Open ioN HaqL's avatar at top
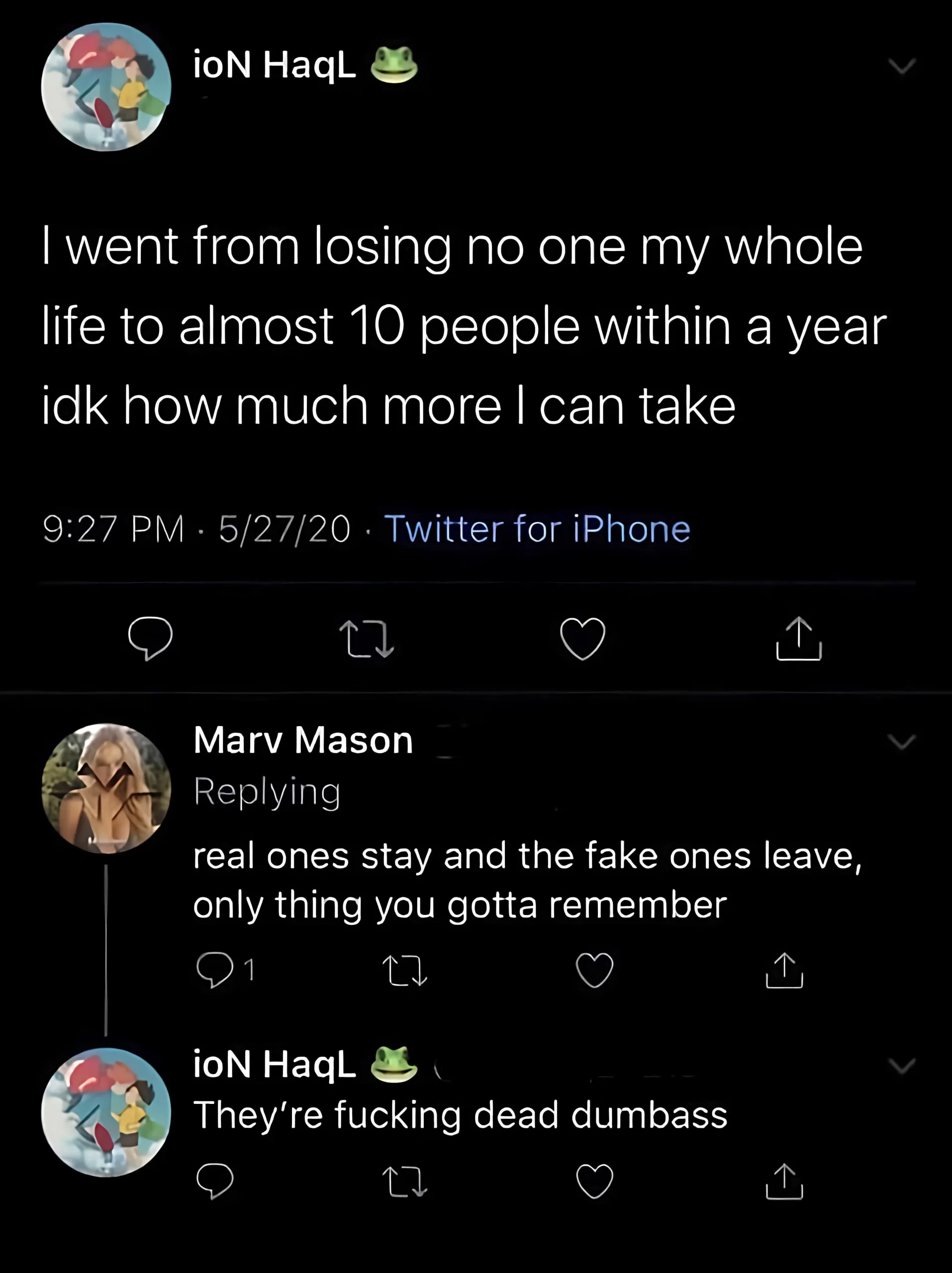 [x=106, y=87]
